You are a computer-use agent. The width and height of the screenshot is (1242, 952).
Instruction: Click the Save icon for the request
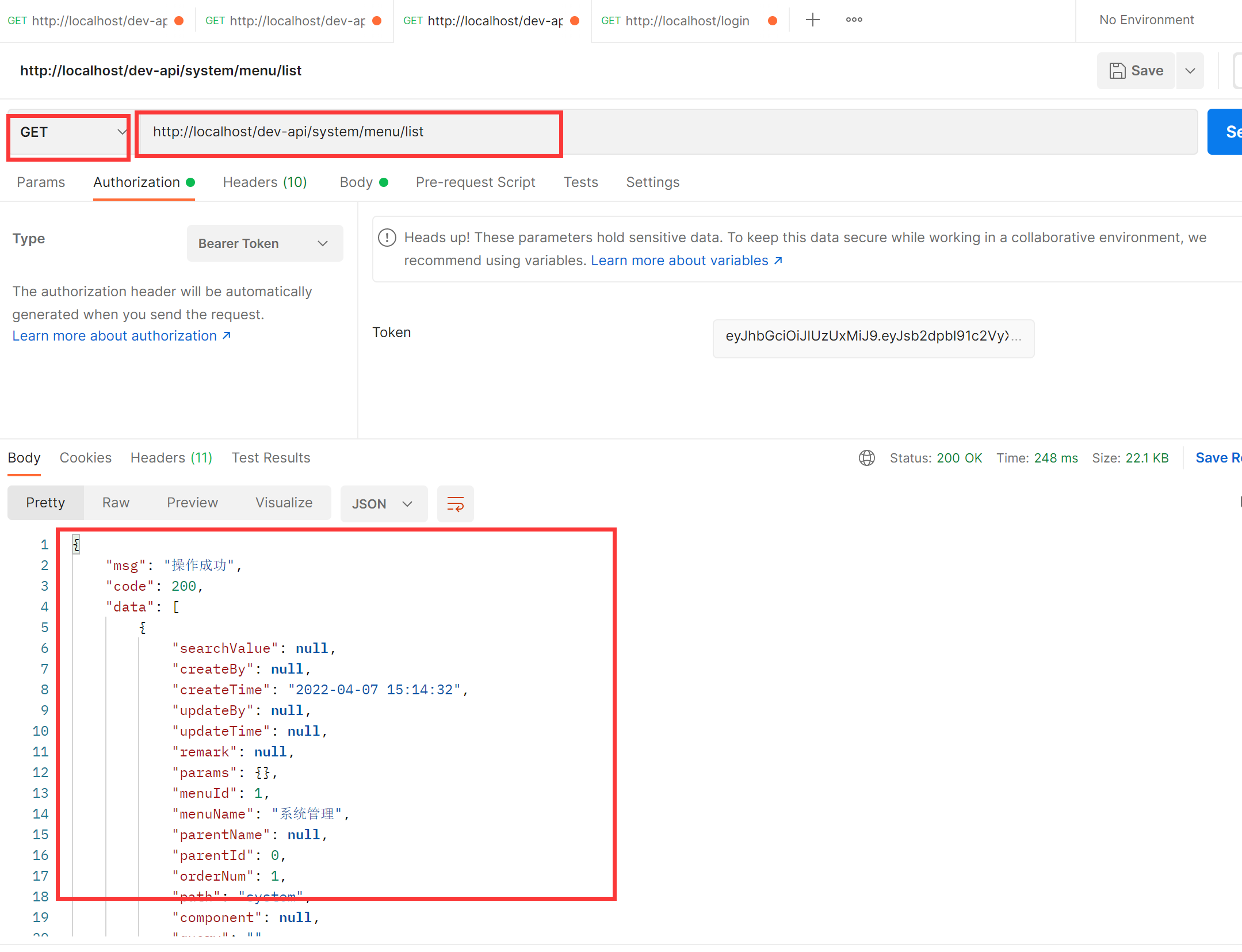1118,70
